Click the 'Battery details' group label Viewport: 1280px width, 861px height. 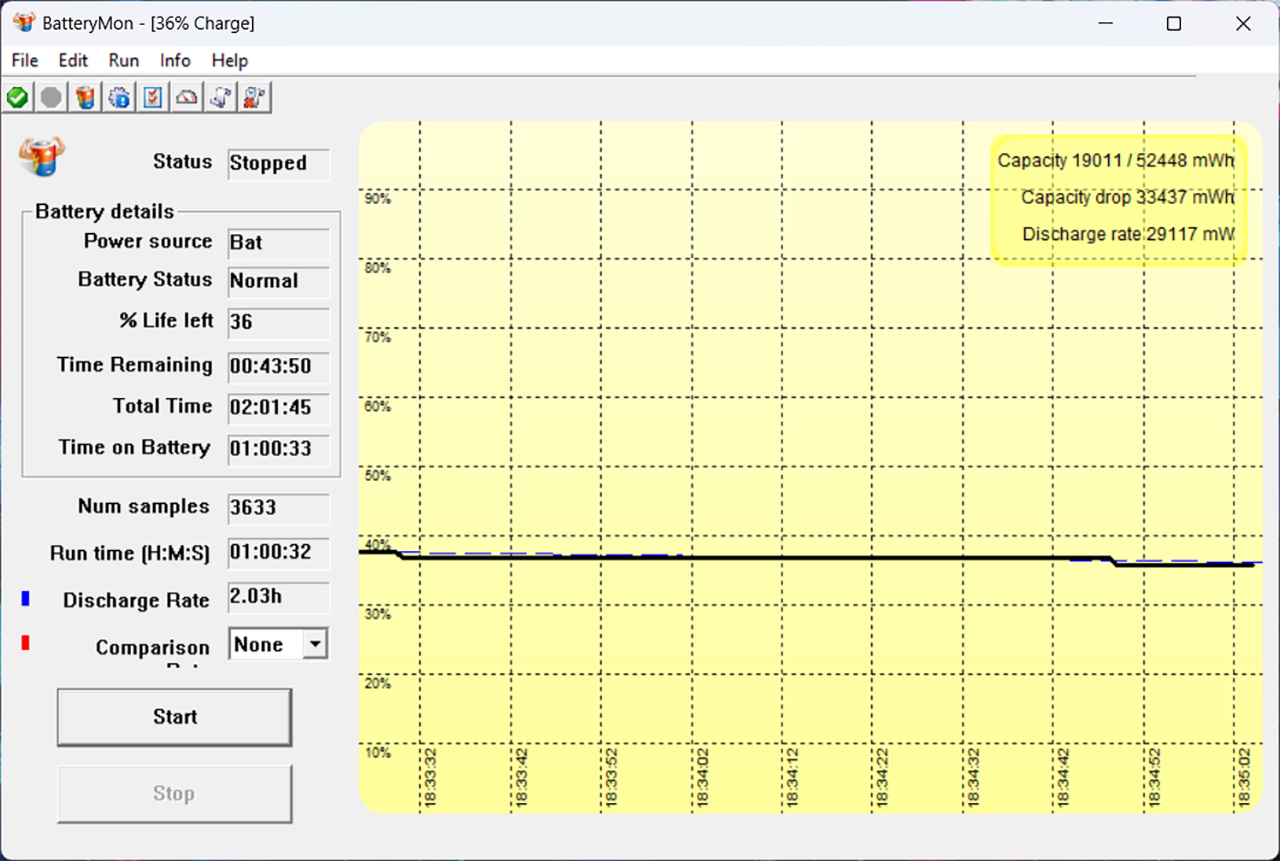(104, 211)
